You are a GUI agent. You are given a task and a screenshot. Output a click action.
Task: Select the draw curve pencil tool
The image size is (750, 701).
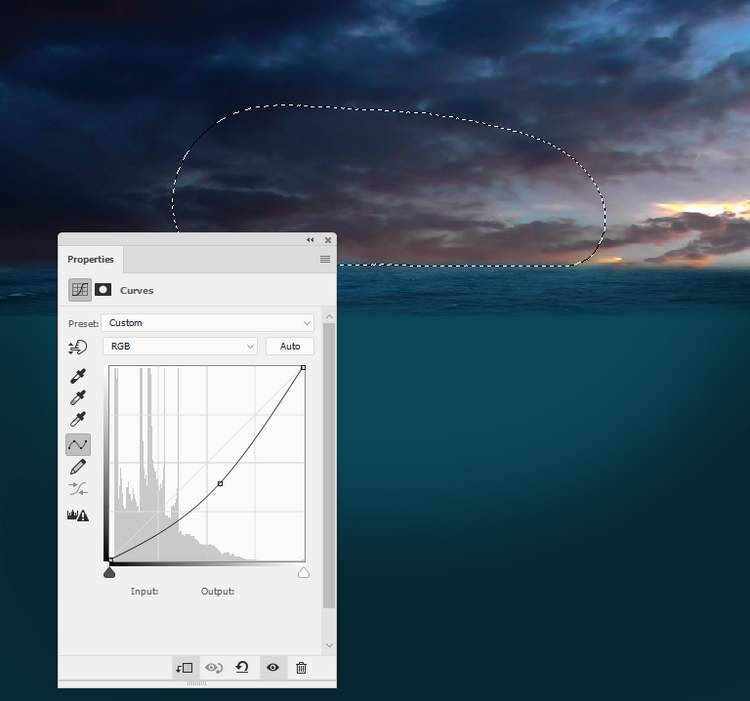tap(78, 467)
